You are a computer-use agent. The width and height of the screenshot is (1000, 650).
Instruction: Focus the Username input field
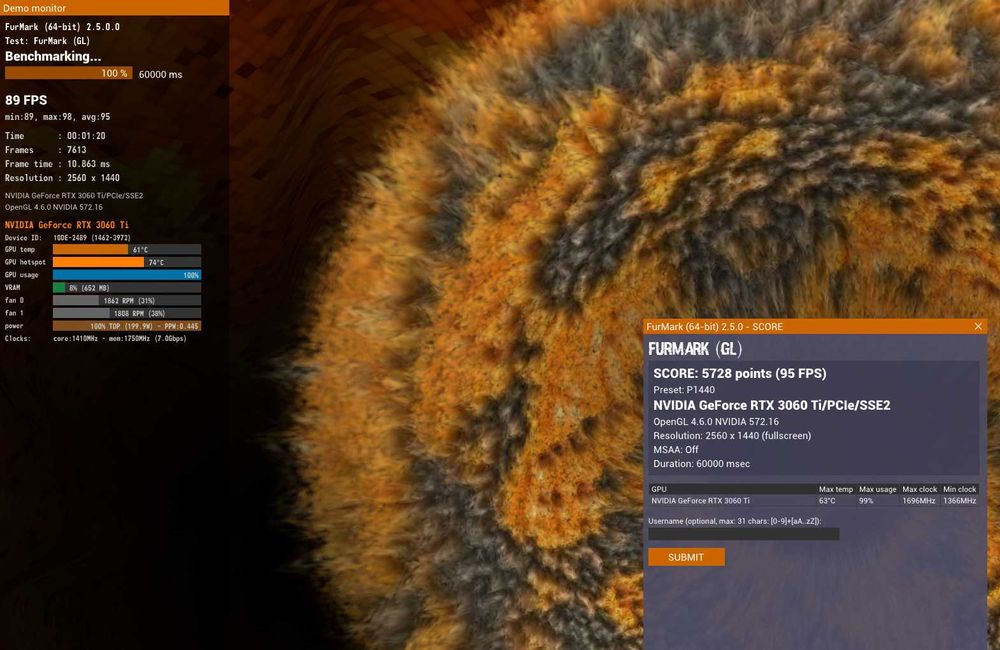tap(744, 534)
